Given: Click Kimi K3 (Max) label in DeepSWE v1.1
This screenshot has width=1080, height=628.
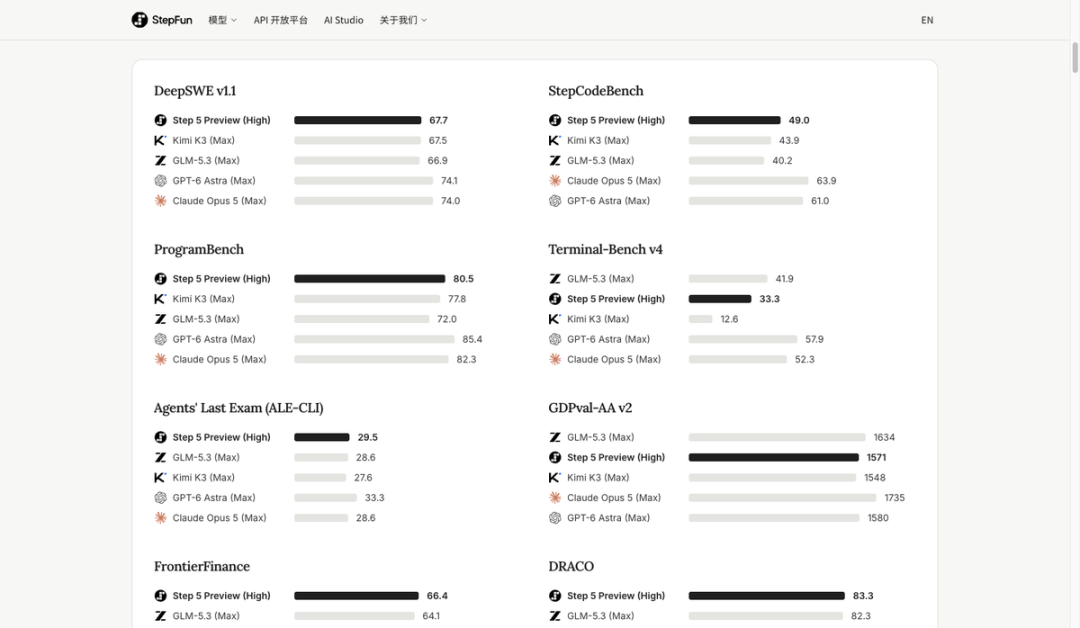Looking at the screenshot, I should [203, 140].
